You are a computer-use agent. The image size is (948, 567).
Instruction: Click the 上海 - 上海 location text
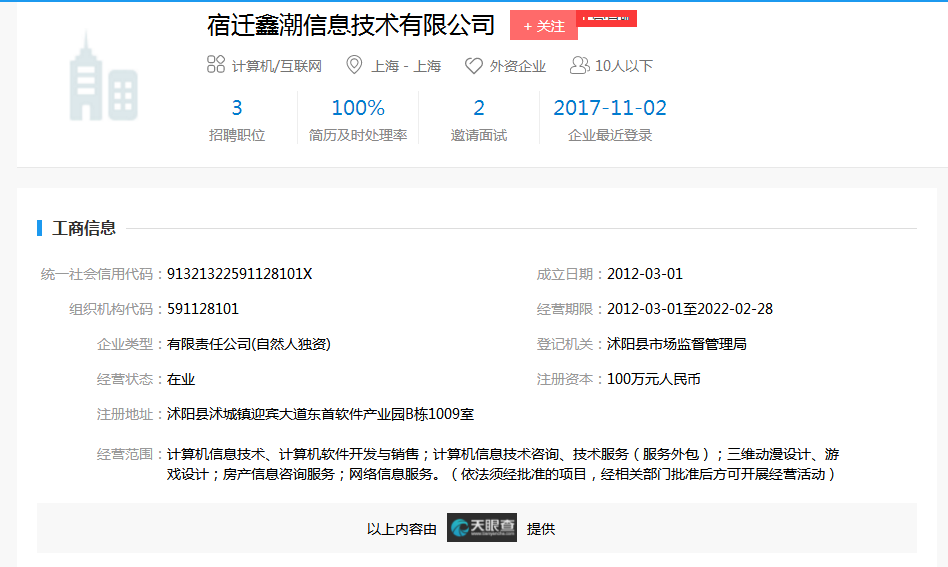[406, 66]
